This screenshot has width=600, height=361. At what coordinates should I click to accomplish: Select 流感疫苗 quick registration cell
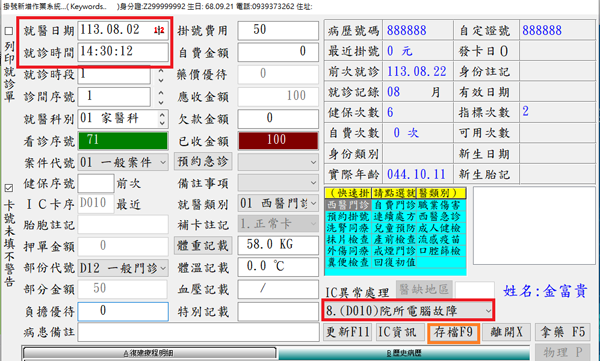click(440, 240)
